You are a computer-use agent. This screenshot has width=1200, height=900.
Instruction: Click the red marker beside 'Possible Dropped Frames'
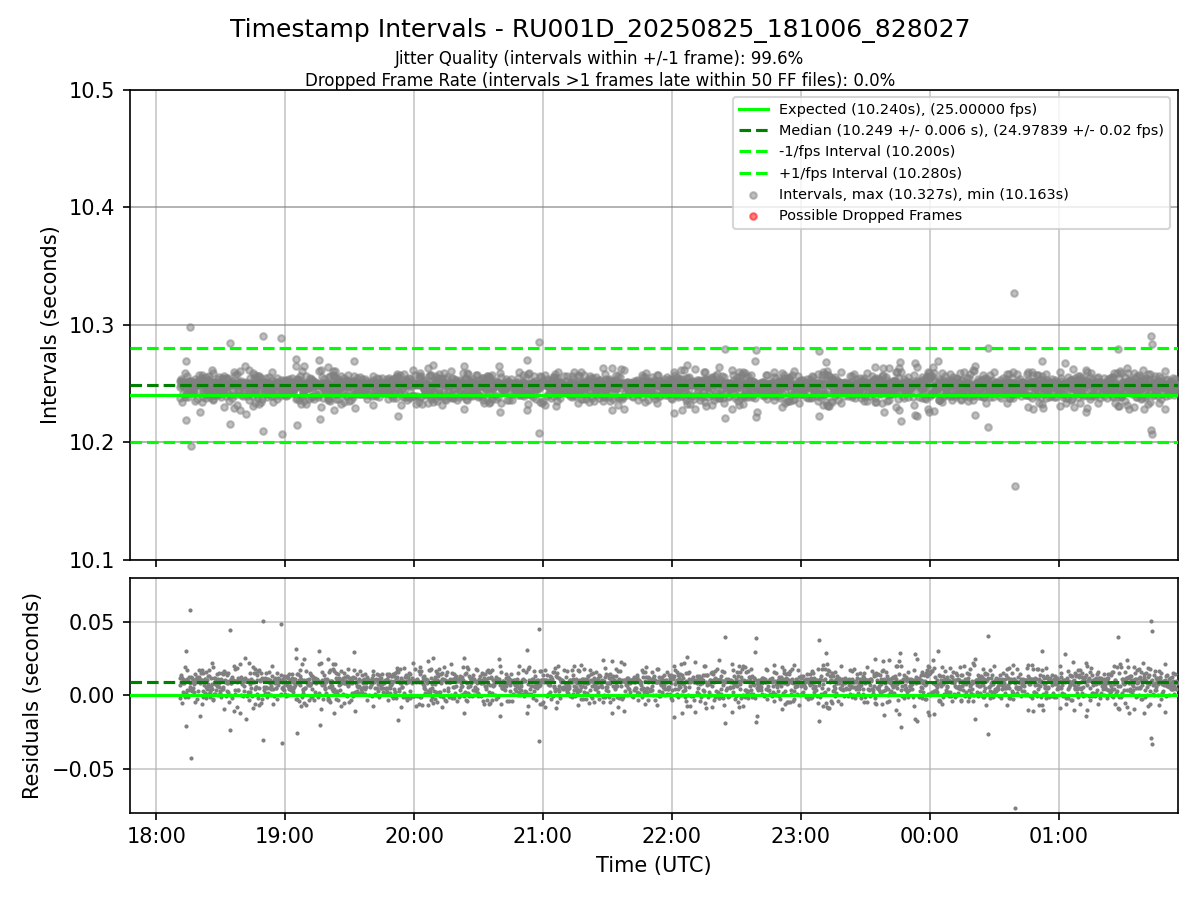coord(754,216)
